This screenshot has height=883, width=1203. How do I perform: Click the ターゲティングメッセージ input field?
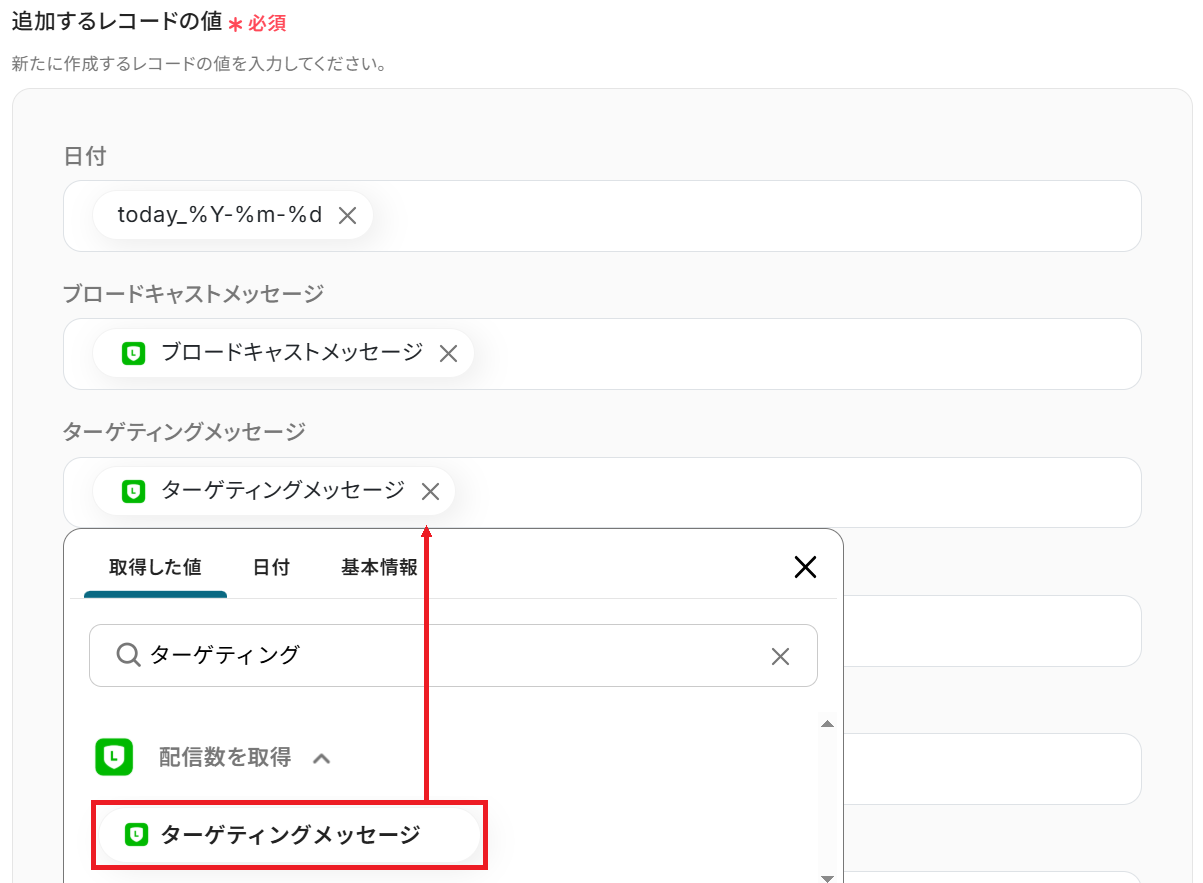[x=602, y=492]
